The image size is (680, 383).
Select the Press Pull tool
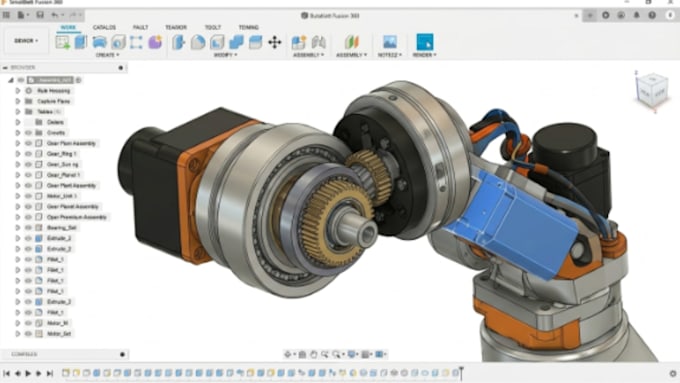[178, 42]
